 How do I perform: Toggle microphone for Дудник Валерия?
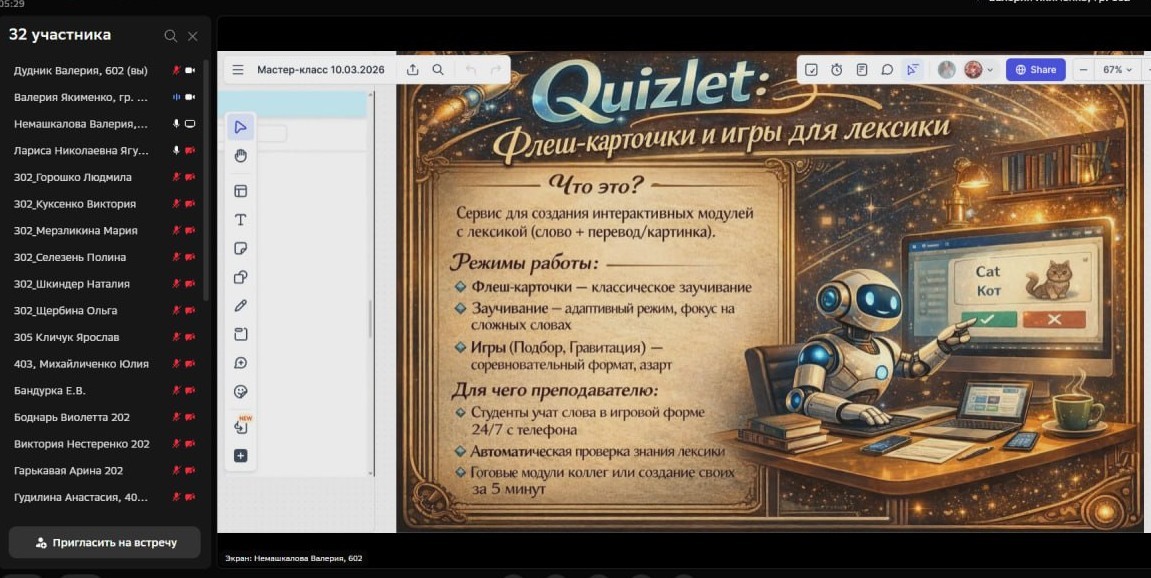coord(176,71)
